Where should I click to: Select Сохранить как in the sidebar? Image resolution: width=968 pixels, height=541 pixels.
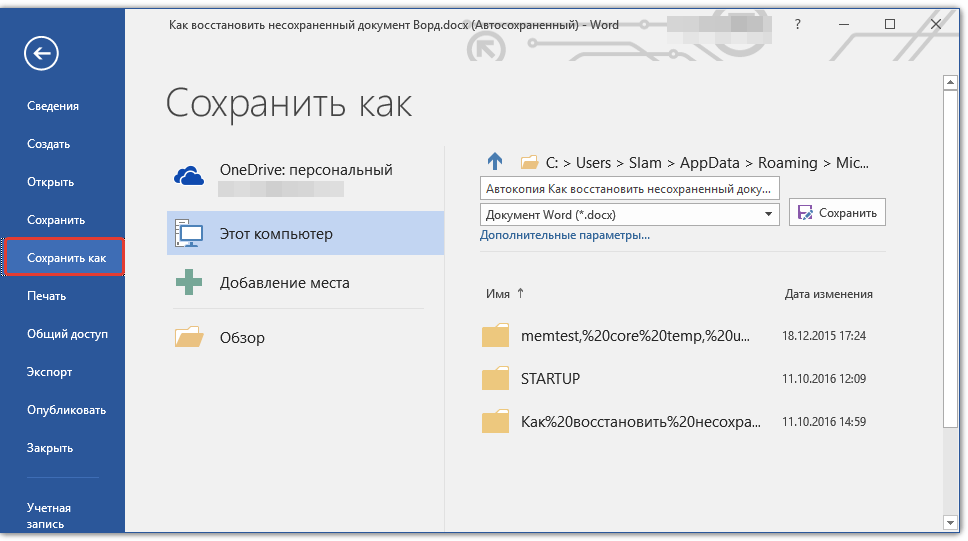pos(64,258)
